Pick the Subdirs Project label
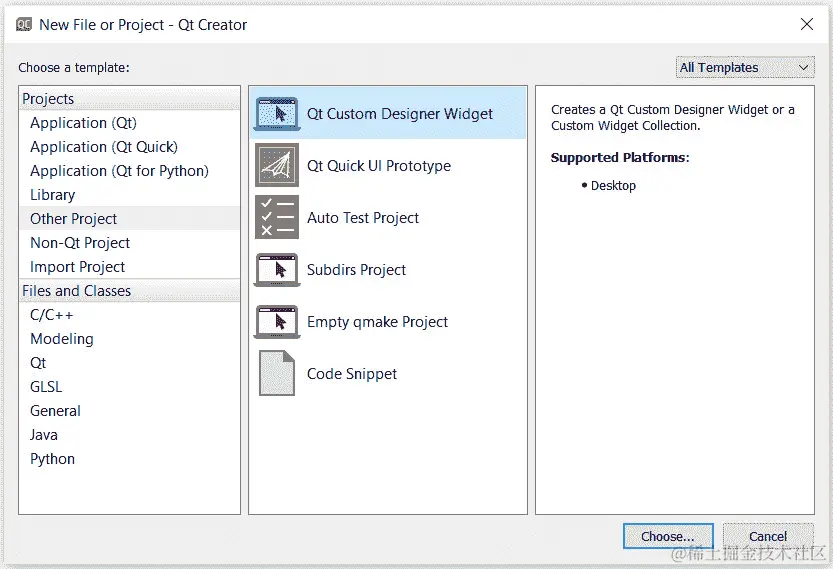 click(356, 270)
